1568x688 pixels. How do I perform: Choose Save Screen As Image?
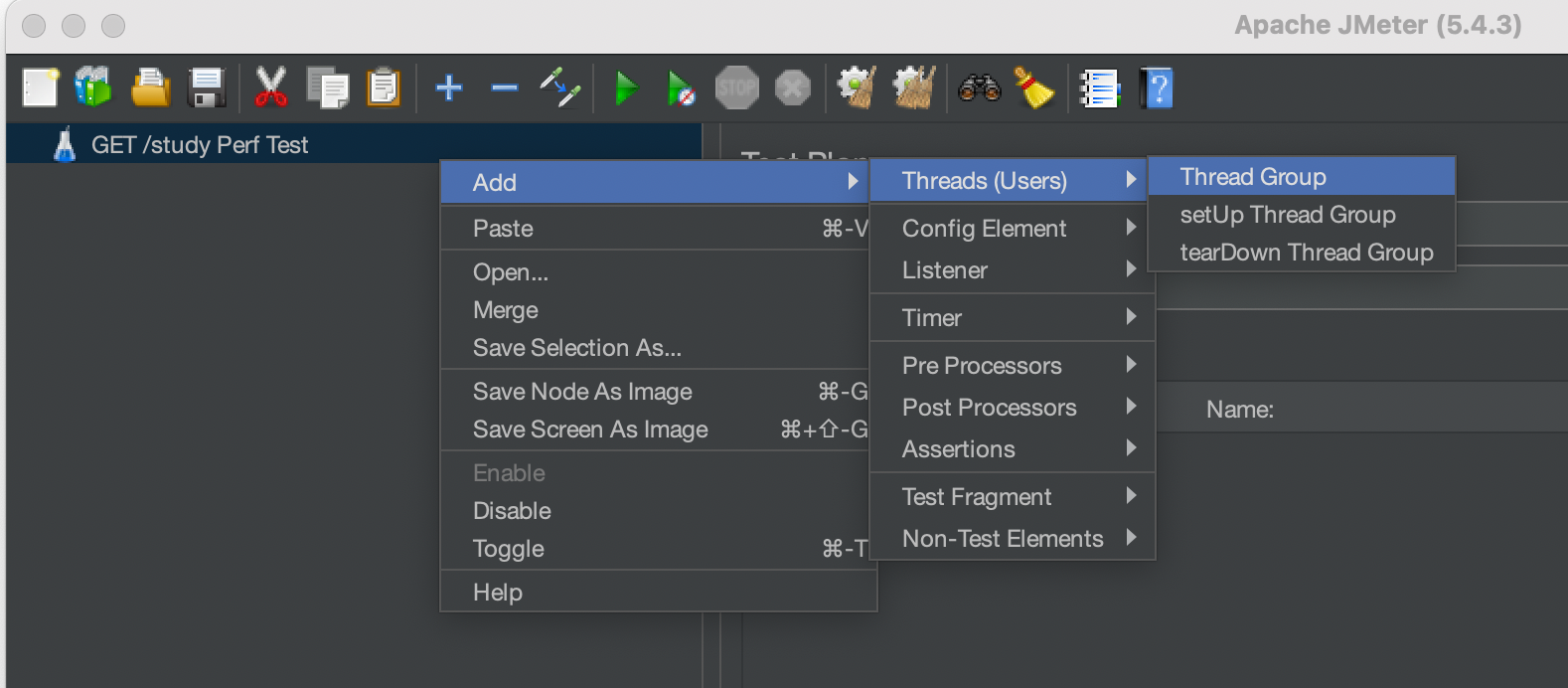656,430
